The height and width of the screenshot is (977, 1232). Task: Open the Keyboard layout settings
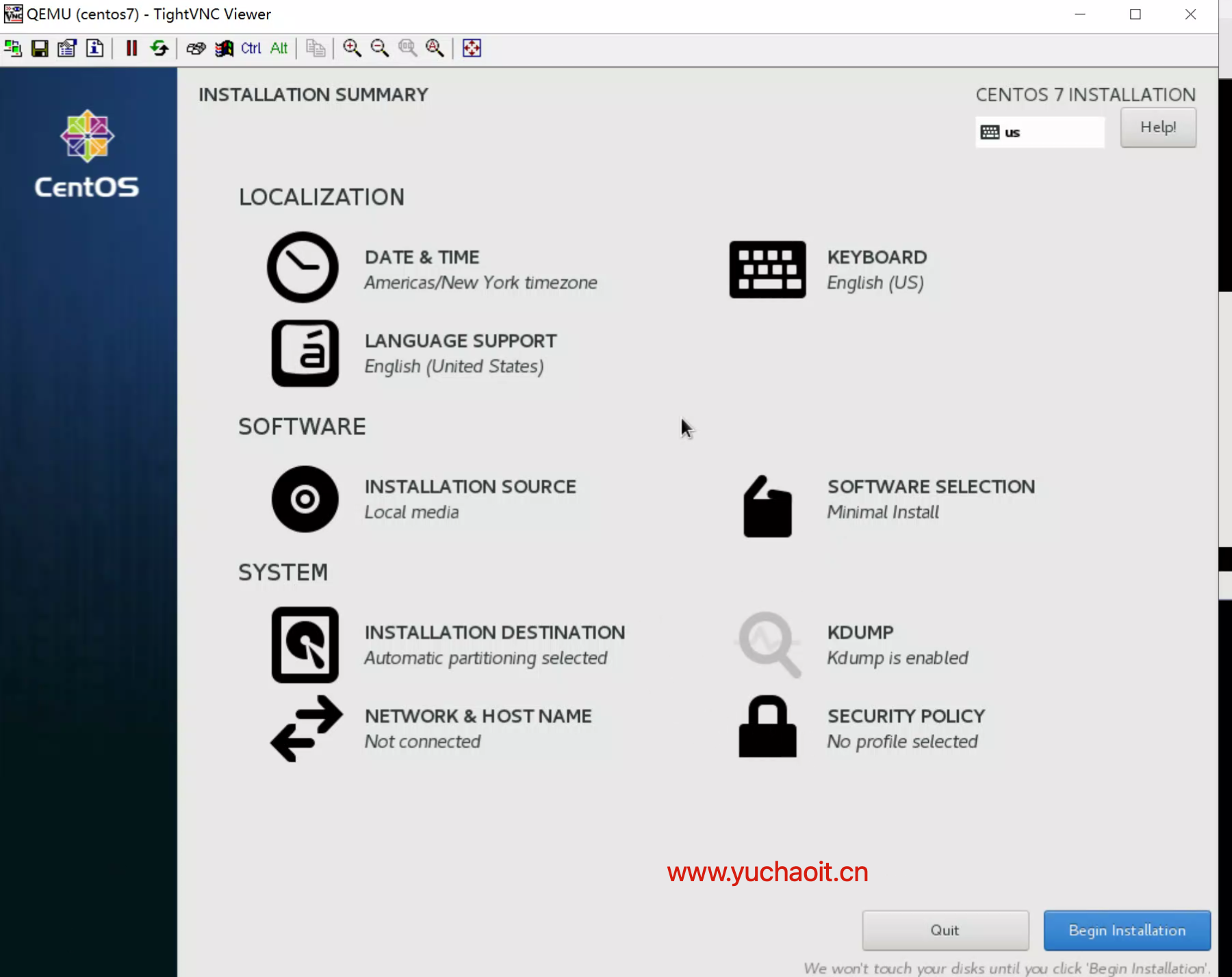coord(876,268)
